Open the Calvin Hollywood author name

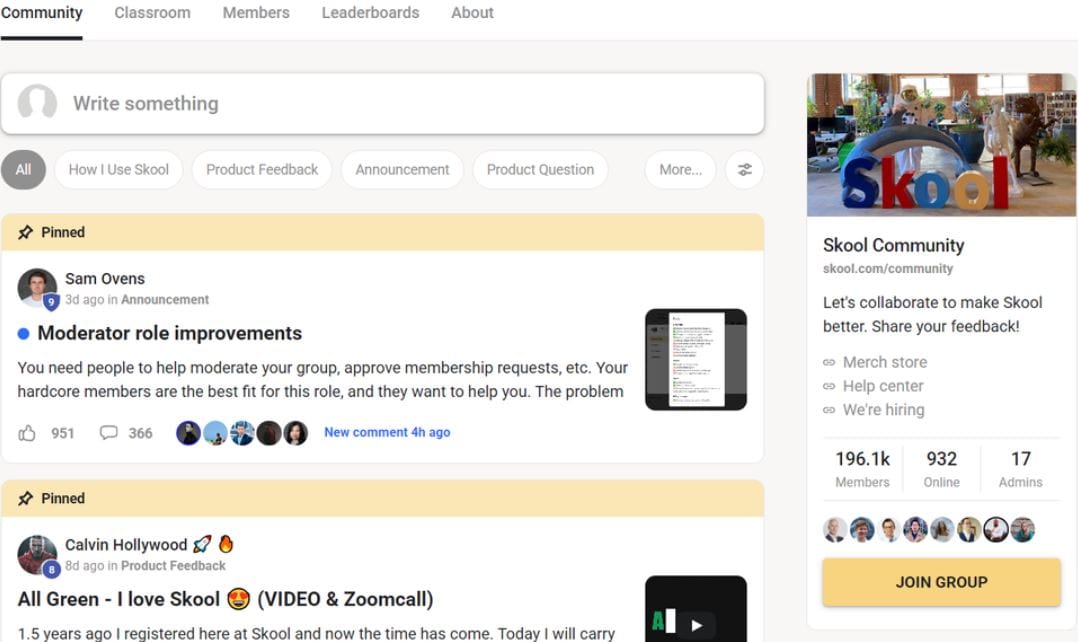pos(126,544)
